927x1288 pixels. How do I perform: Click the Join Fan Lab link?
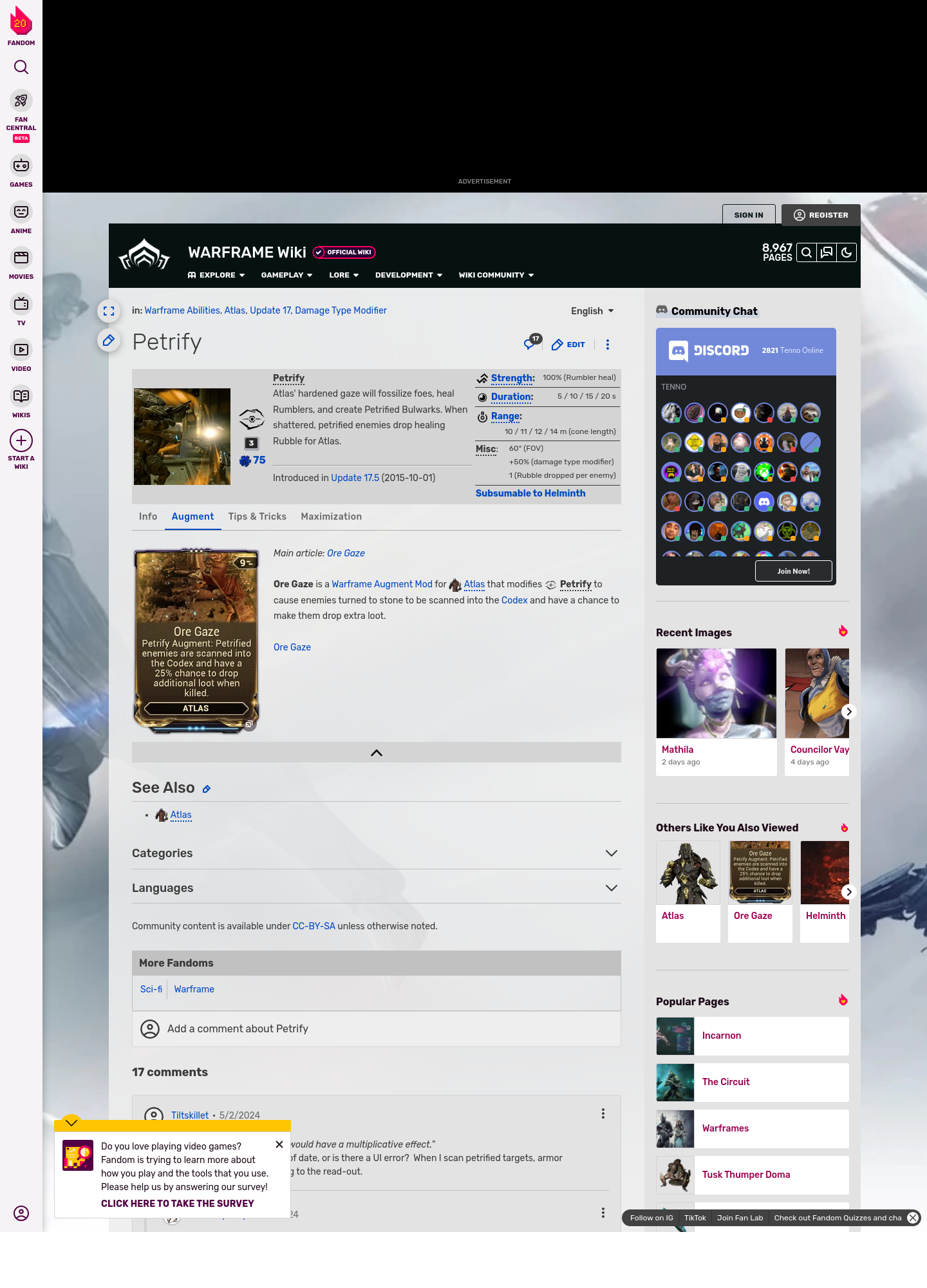(x=740, y=1218)
